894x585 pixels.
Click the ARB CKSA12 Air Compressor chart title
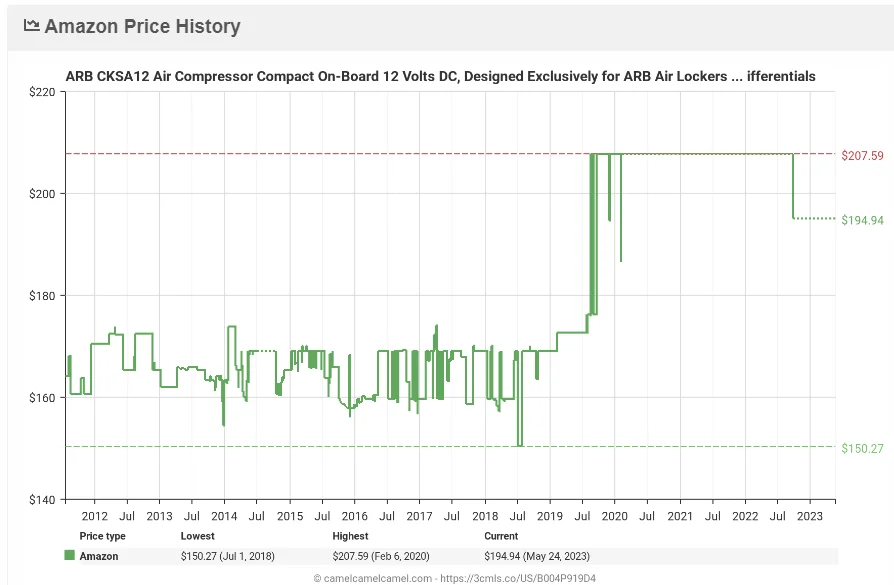point(440,76)
